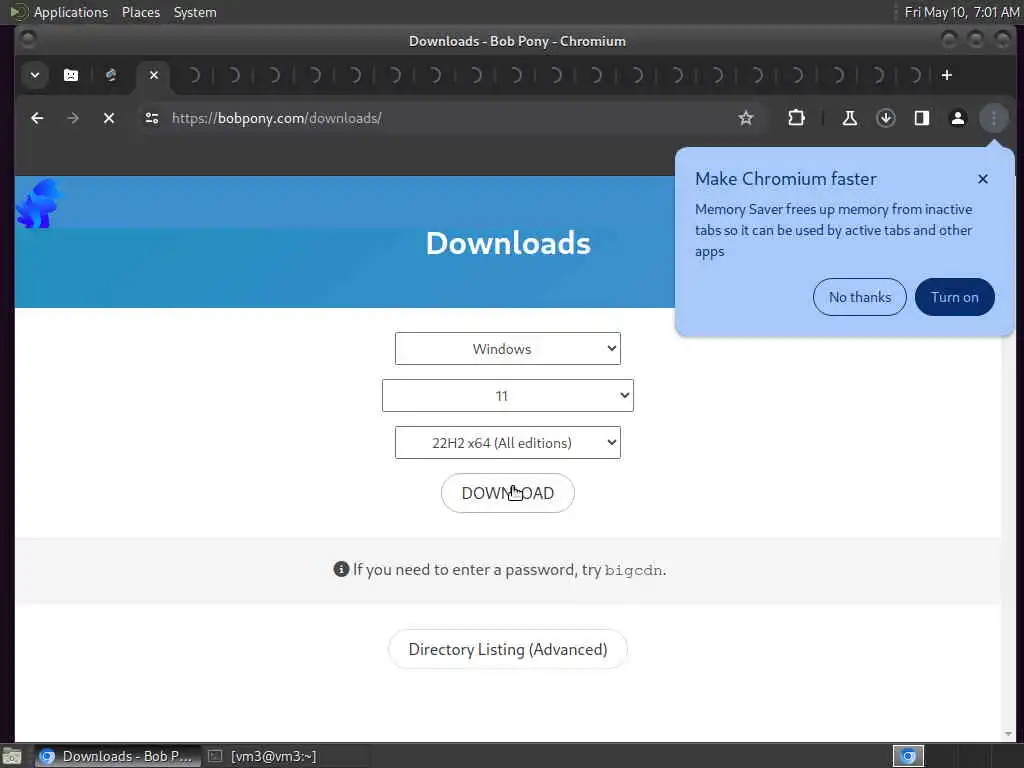Click the show desktop taskbar icon
This screenshot has width=1024, height=768.
pos(12,756)
